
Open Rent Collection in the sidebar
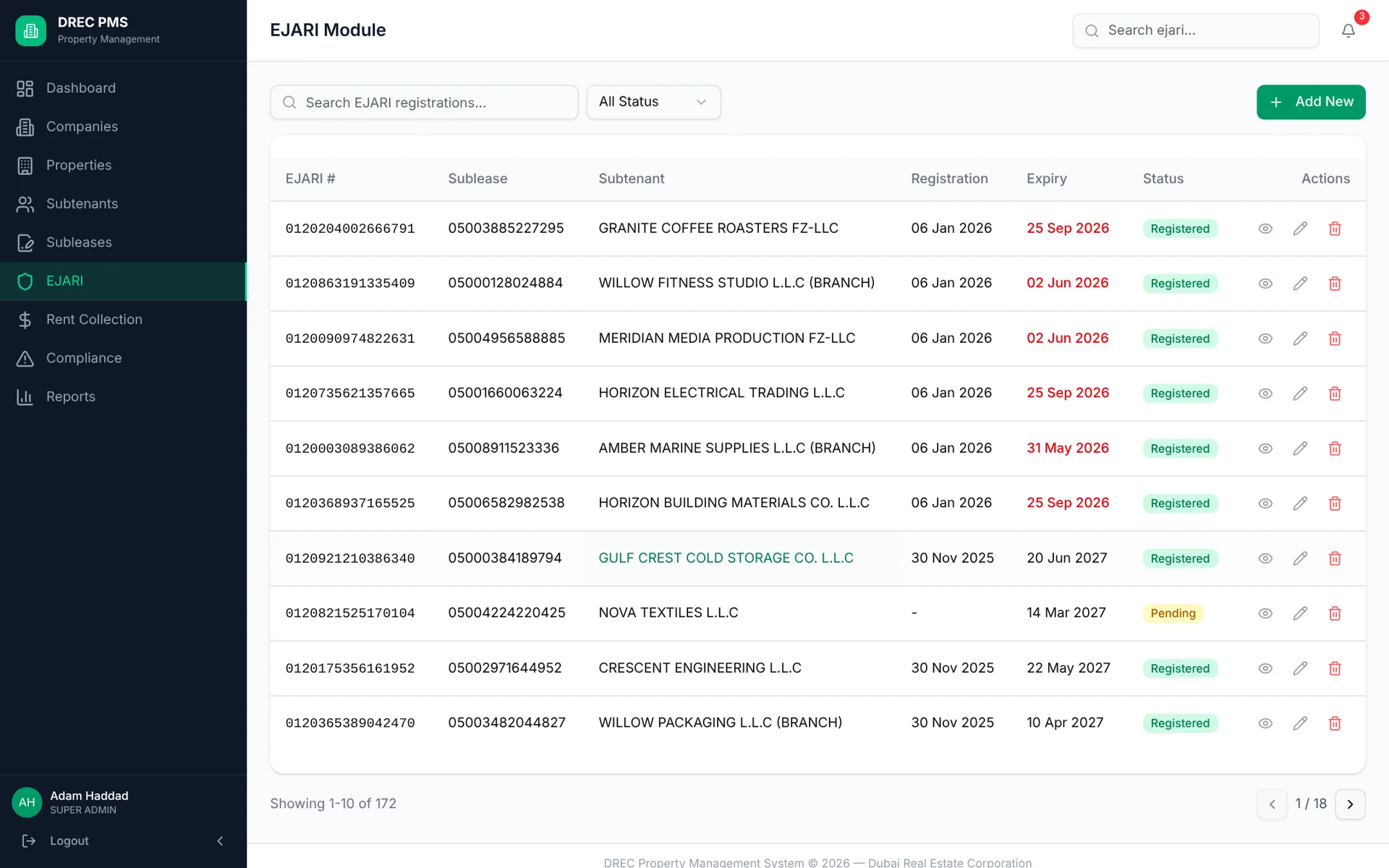pyautogui.click(x=123, y=320)
